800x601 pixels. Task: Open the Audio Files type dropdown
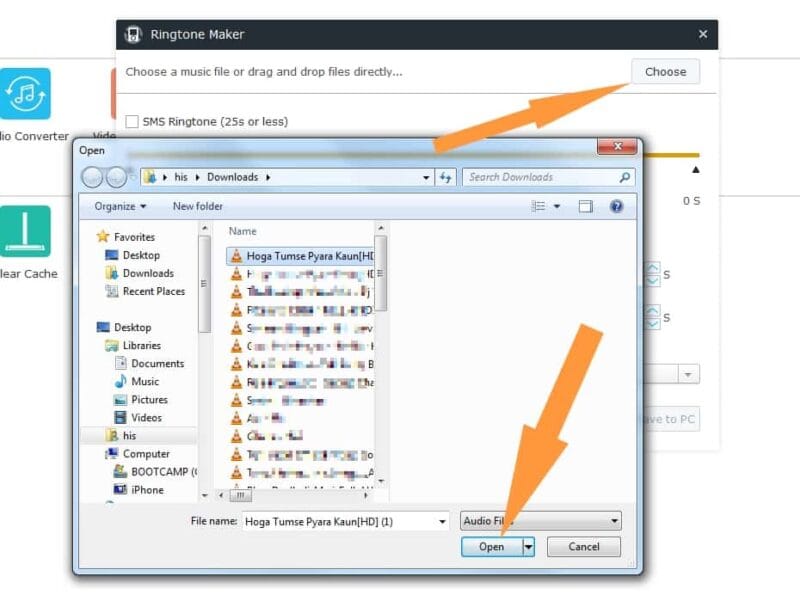(541, 521)
